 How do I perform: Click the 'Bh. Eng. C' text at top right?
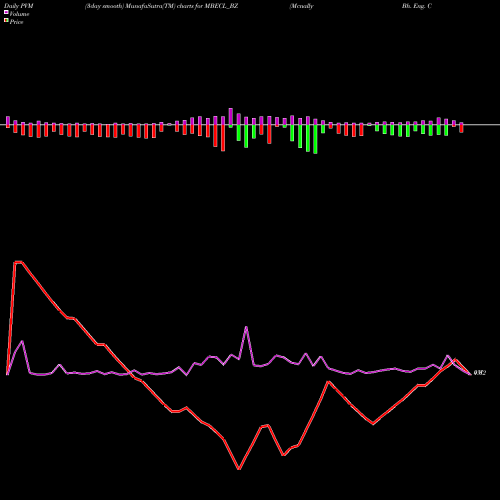coord(417,6)
